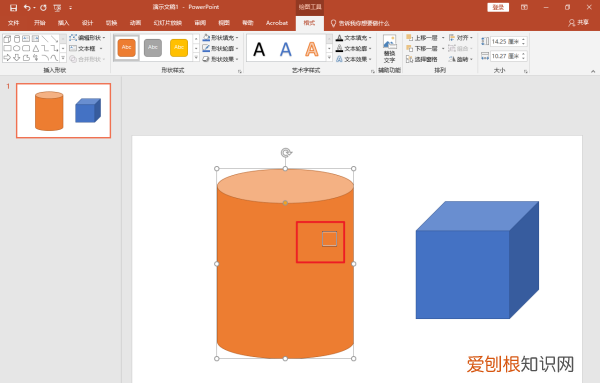Apply the blue WordArt A style
The image size is (600, 383).
(x=285, y=49)
